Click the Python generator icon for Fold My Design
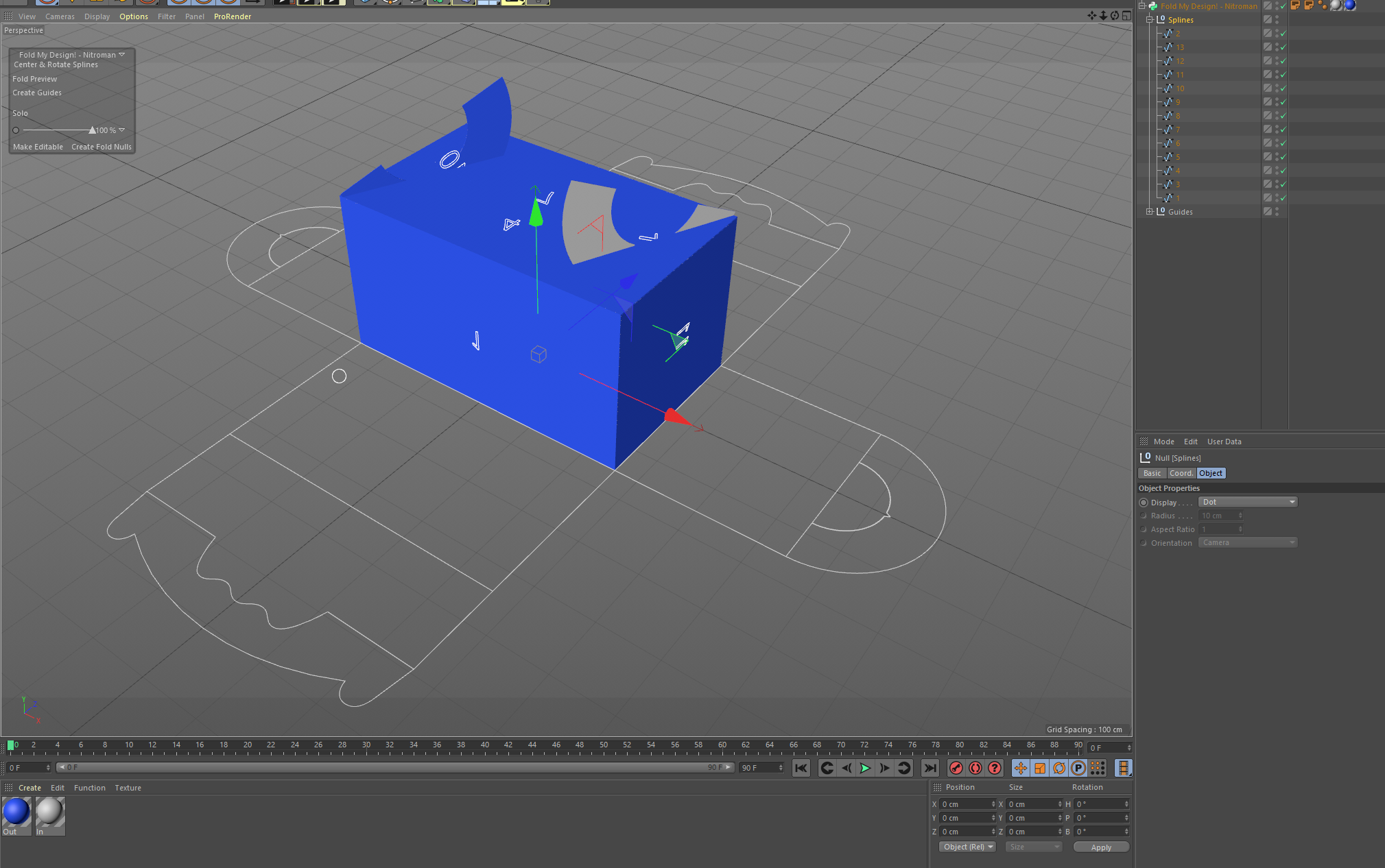1385x868 pixels. click(x=1154, y=6)
